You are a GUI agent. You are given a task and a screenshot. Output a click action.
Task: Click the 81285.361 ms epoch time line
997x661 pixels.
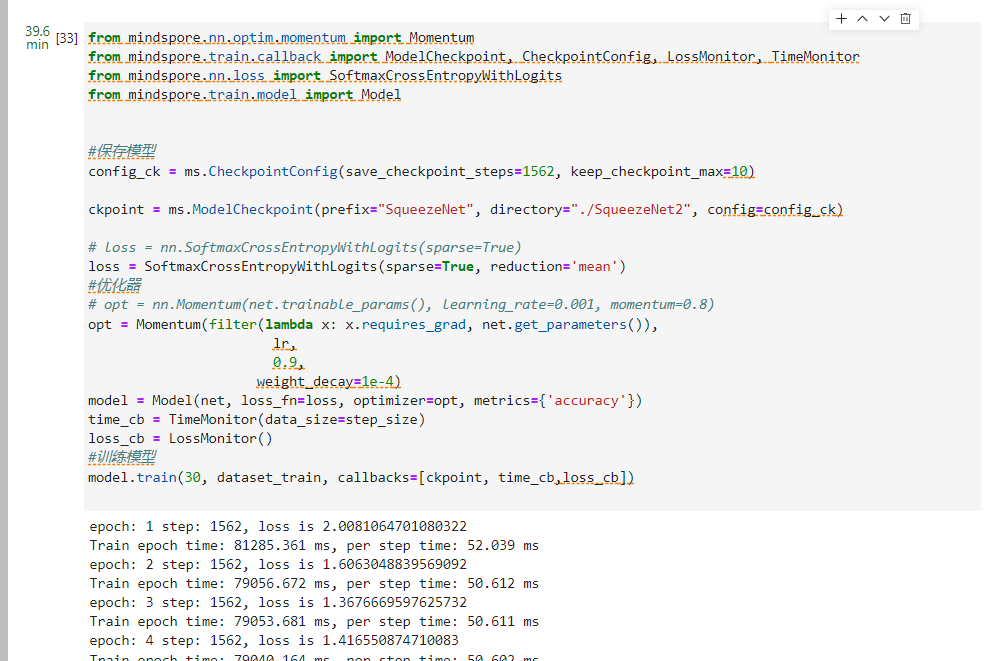[314, 546]
